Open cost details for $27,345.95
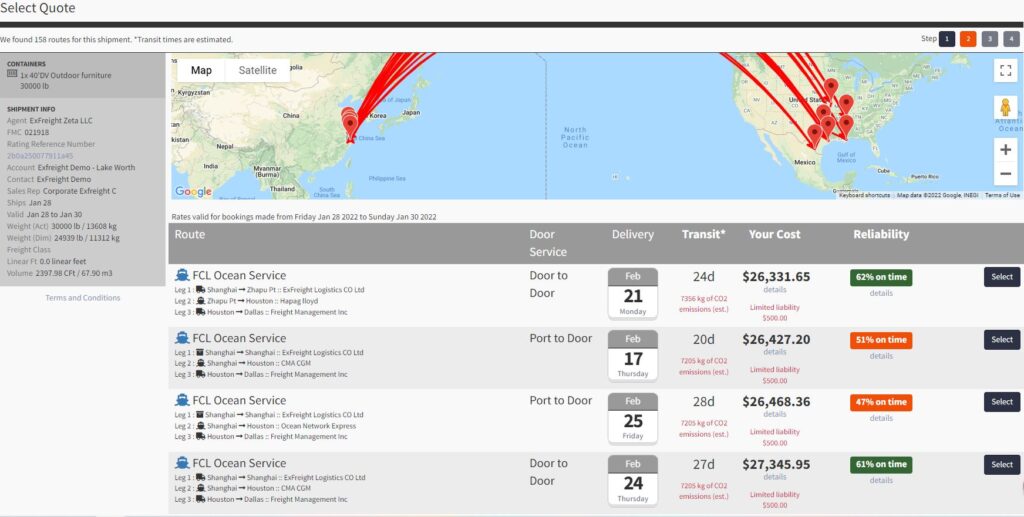 coord(775,477)
